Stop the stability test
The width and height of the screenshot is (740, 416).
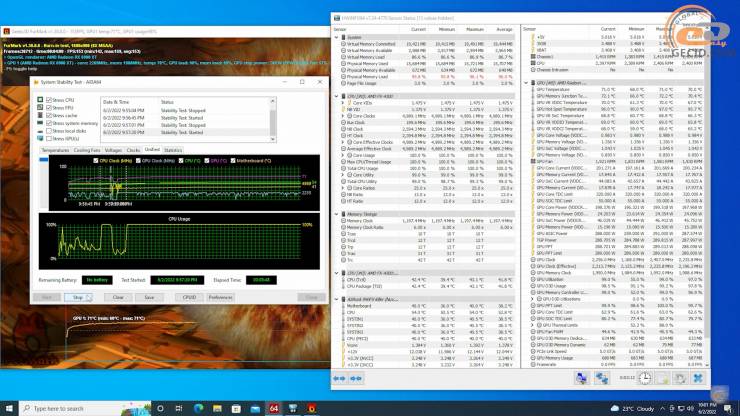(x=78, y=297)
